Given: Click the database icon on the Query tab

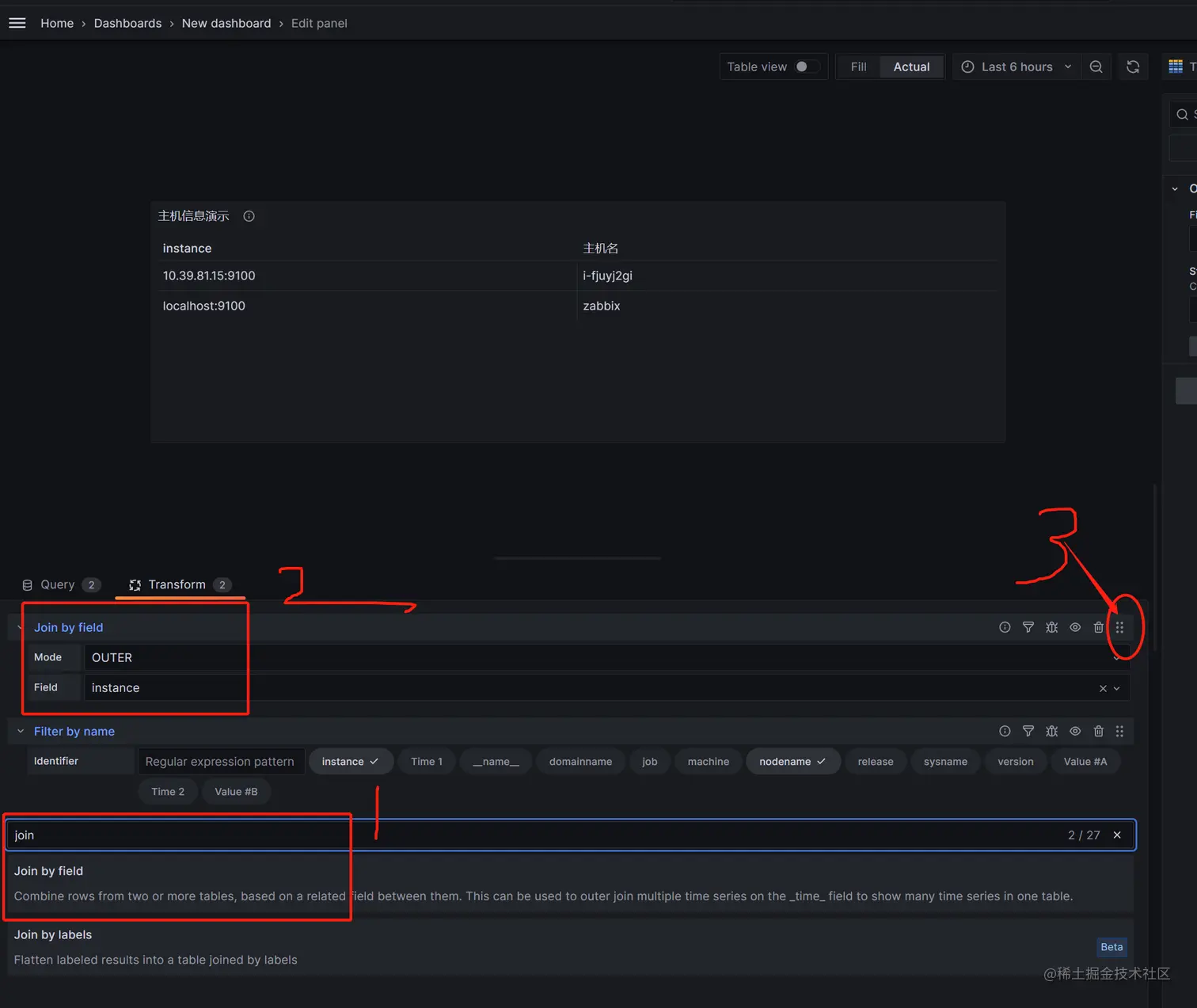Looking at the screenshot, I should (27, 584).
